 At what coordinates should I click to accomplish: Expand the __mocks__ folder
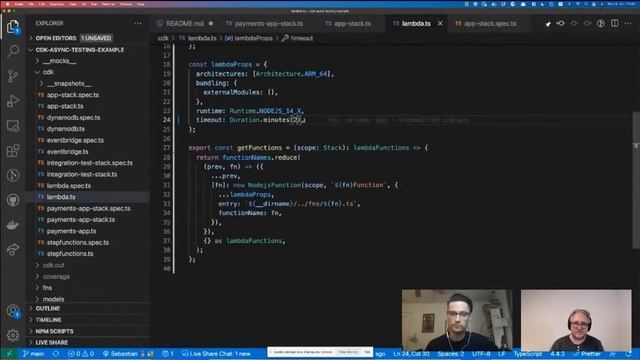59,61
